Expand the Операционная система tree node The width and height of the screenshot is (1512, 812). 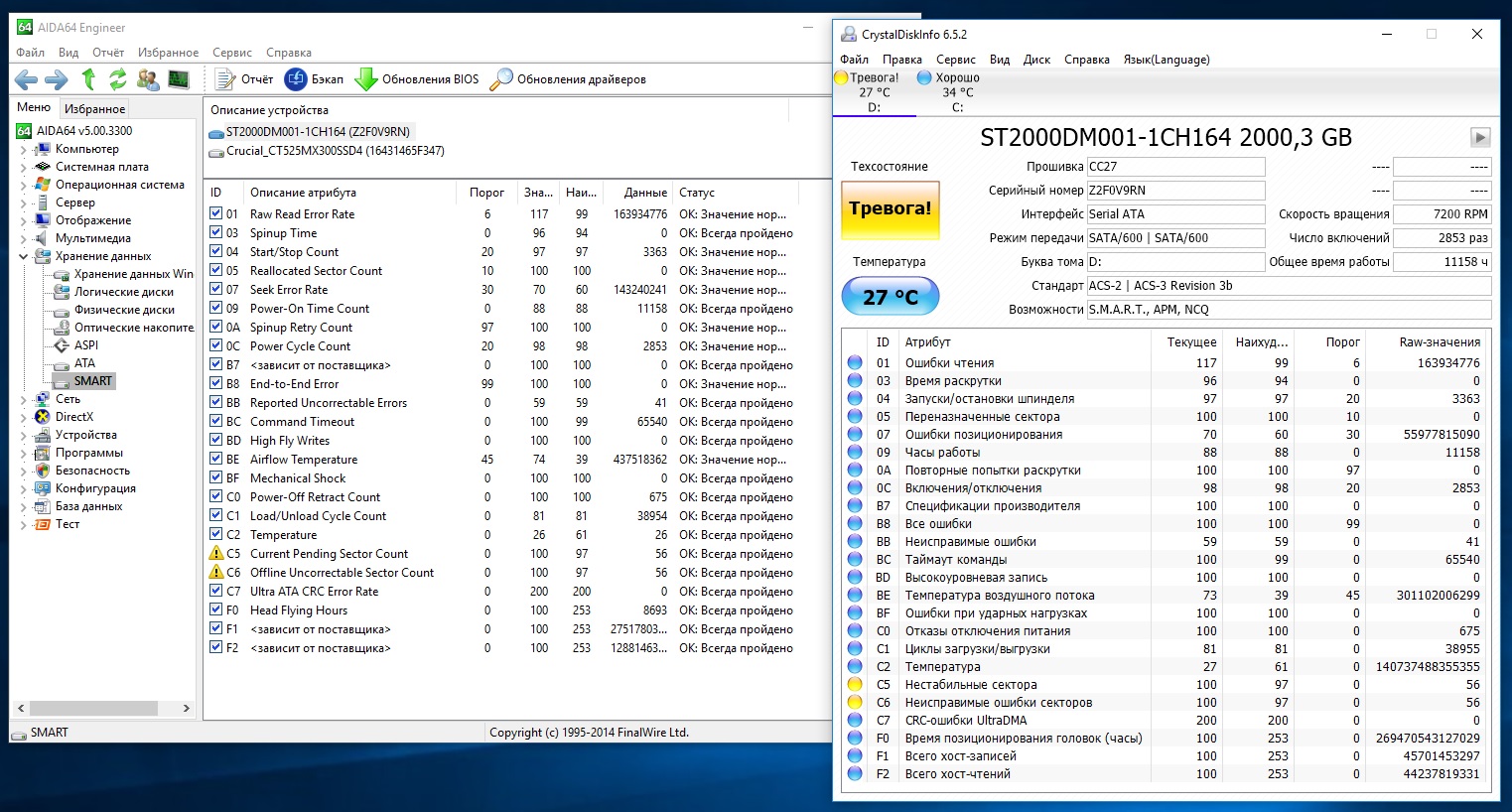click(x=23, y=186)
